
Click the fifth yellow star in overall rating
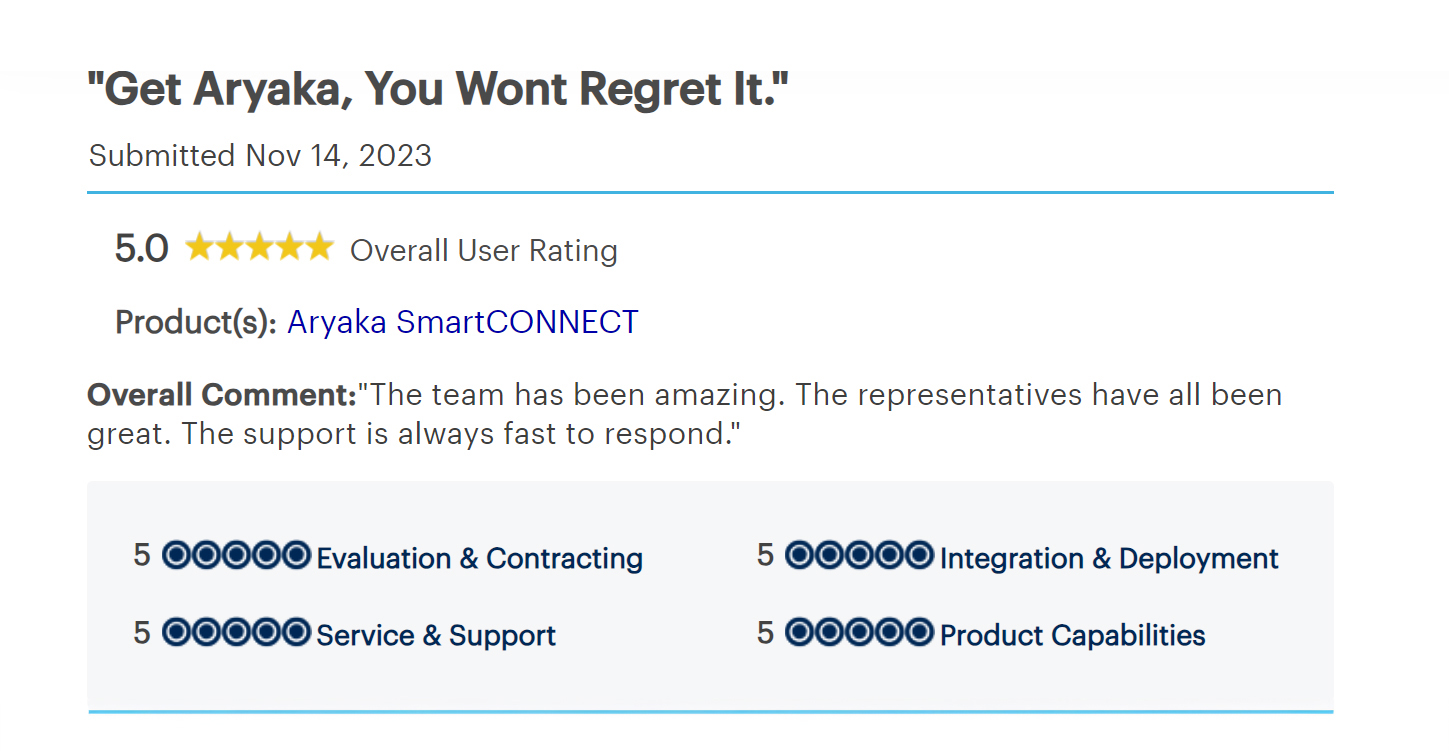[319, 247]
